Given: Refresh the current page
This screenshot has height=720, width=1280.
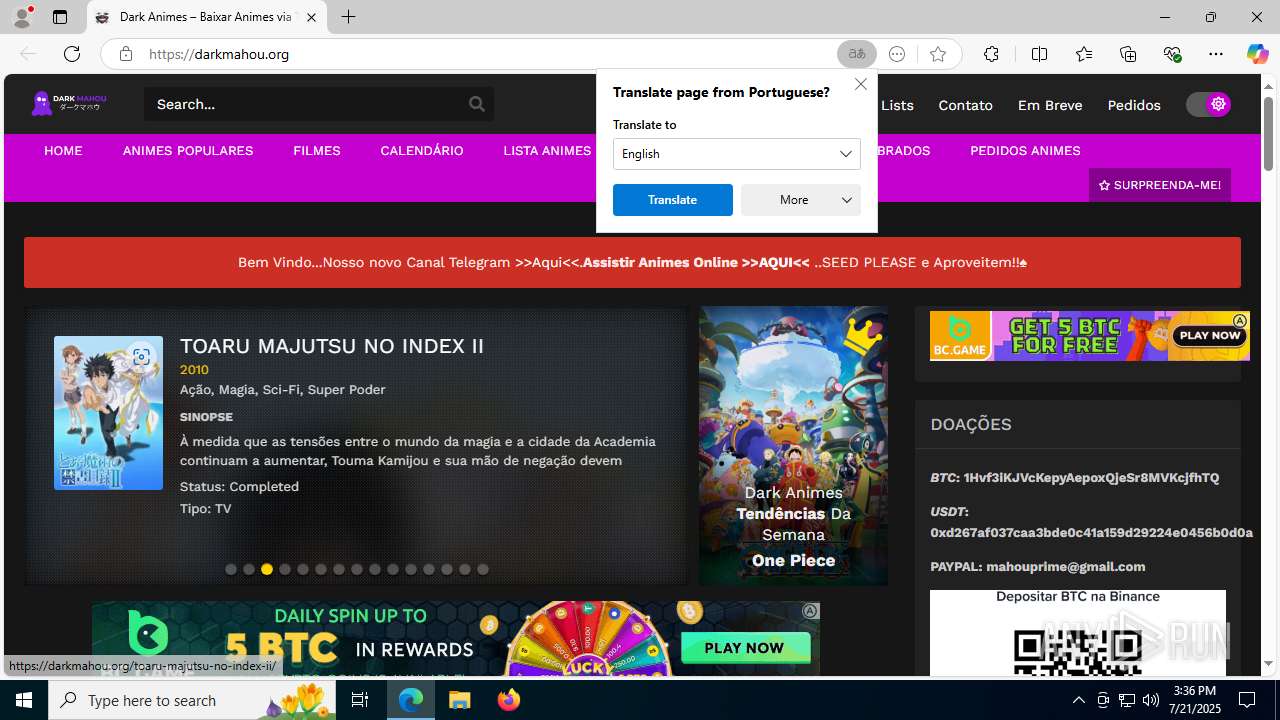Looking at the screenshot, I should tap(72, 54).
